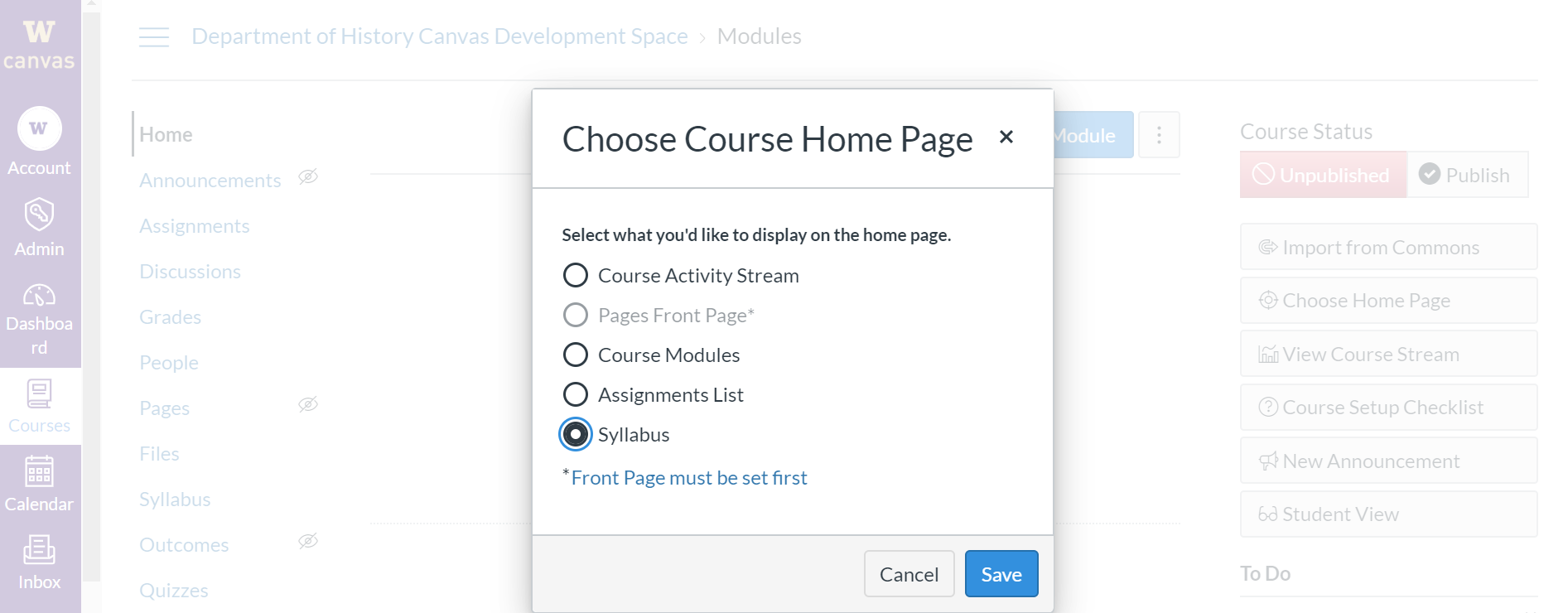This screenshot has height=613, width=1568.
Task: Choose the Assignments List radio option
Action: pos(576,394)
